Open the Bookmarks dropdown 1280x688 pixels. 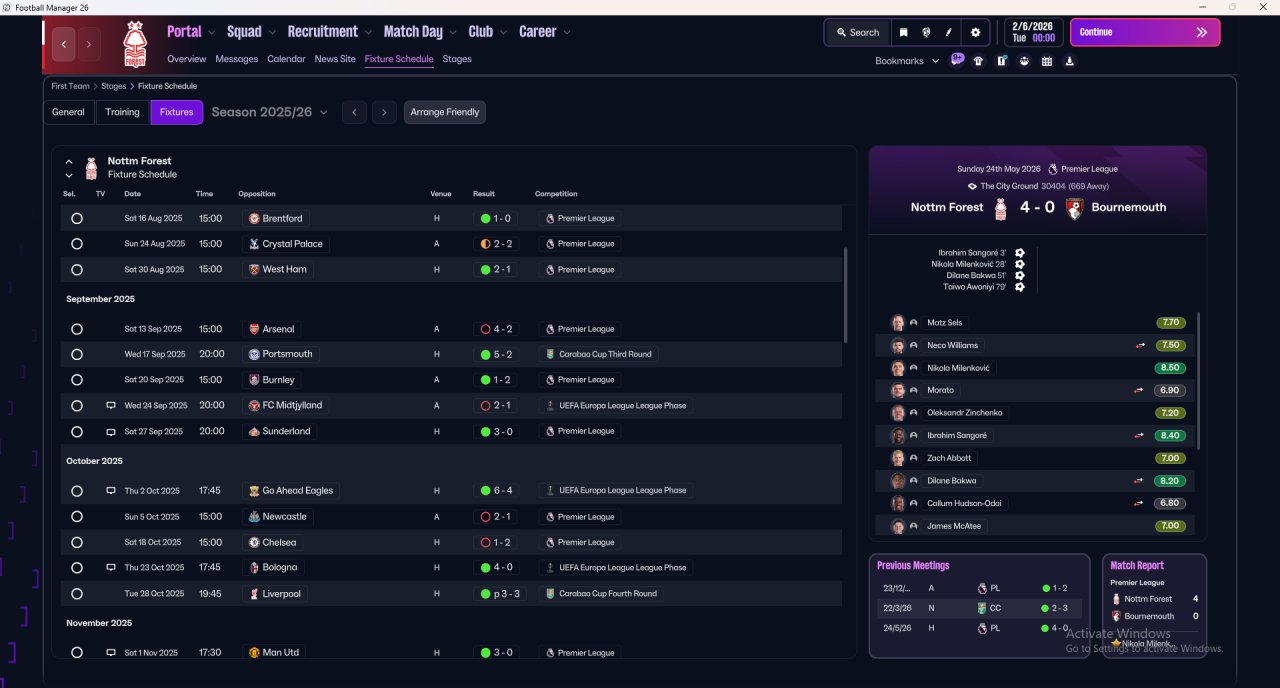(907, 61)
